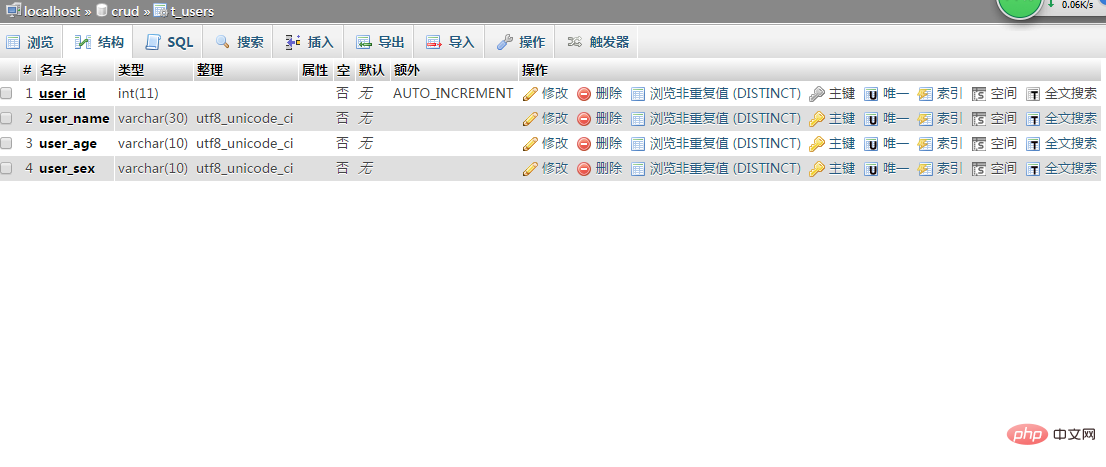Open the crud database breadcrumb link
Image resolution: width=1106 pixels, height=467 pixels.
[127, 11]
